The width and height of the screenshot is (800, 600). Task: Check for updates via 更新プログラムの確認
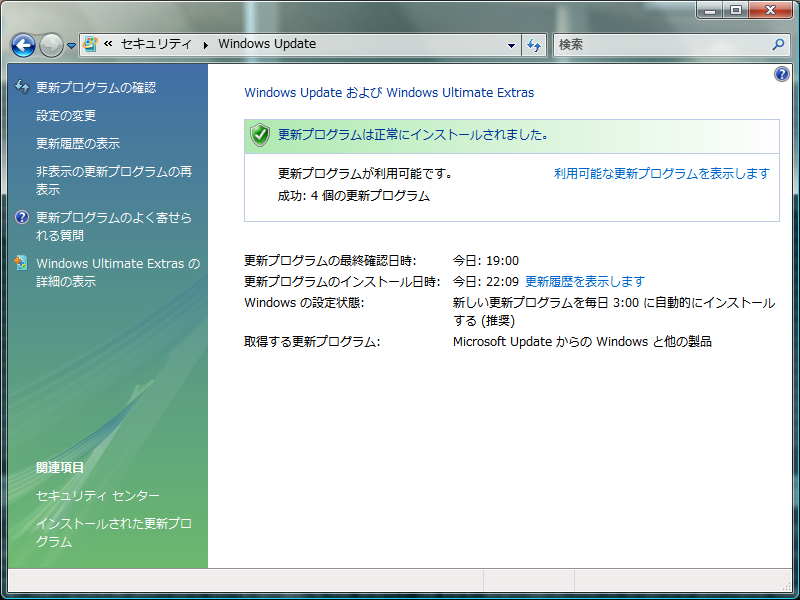point(96,88)
